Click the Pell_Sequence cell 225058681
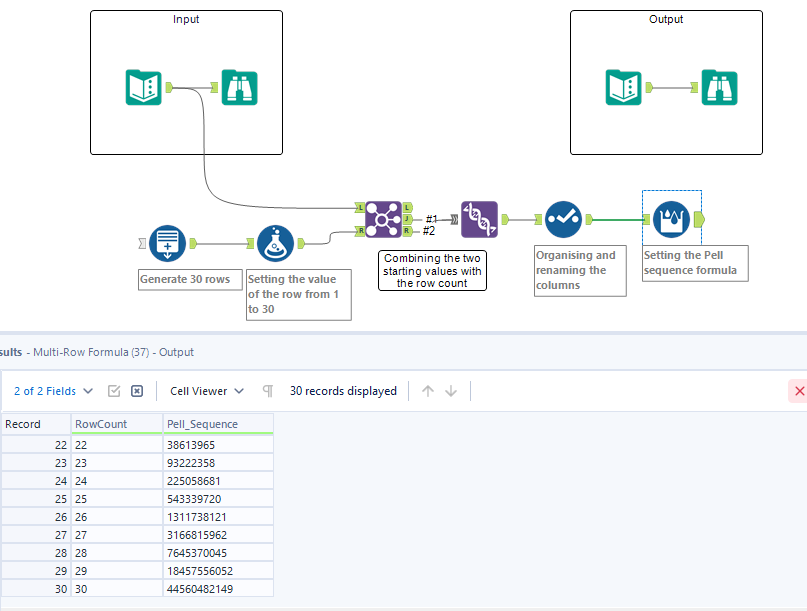Screen dimensions: 807x611 (218, 481)
